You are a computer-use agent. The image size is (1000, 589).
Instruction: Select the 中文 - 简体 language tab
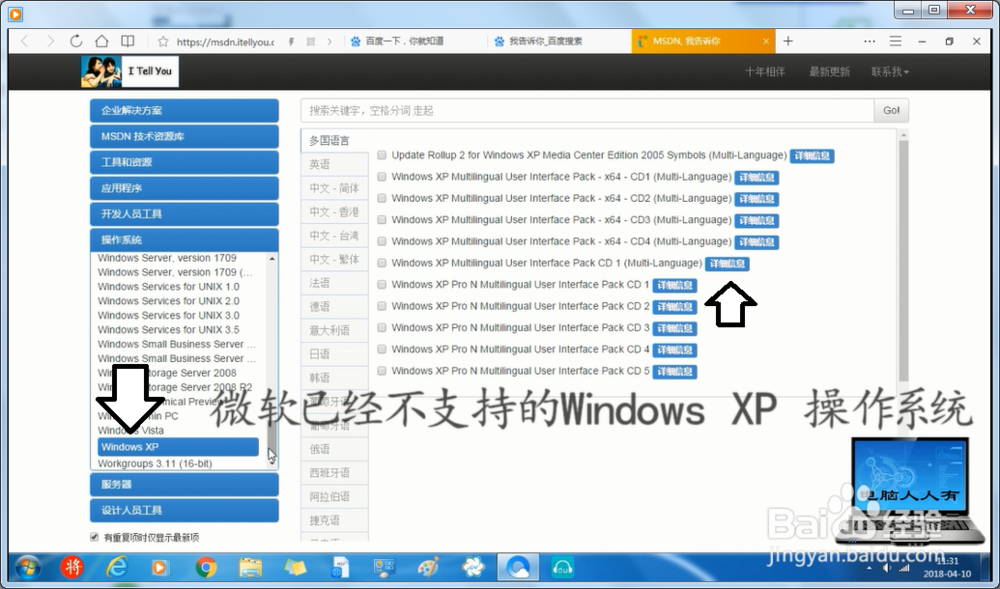[334, 188]
